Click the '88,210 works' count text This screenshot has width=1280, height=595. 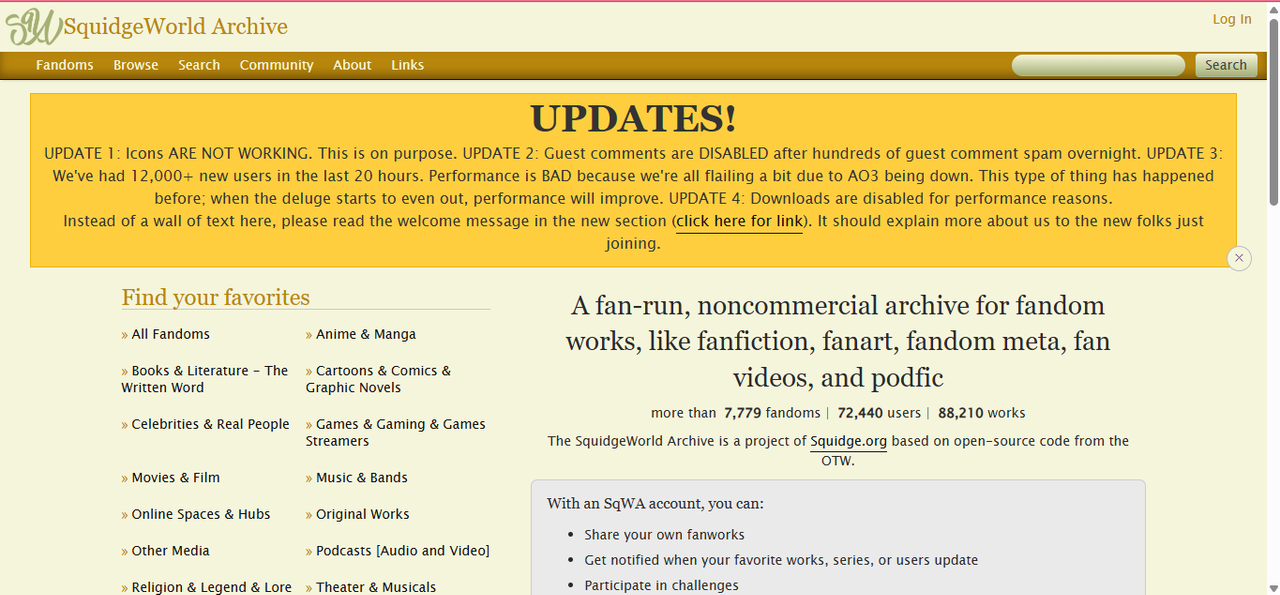pos(982,413)
